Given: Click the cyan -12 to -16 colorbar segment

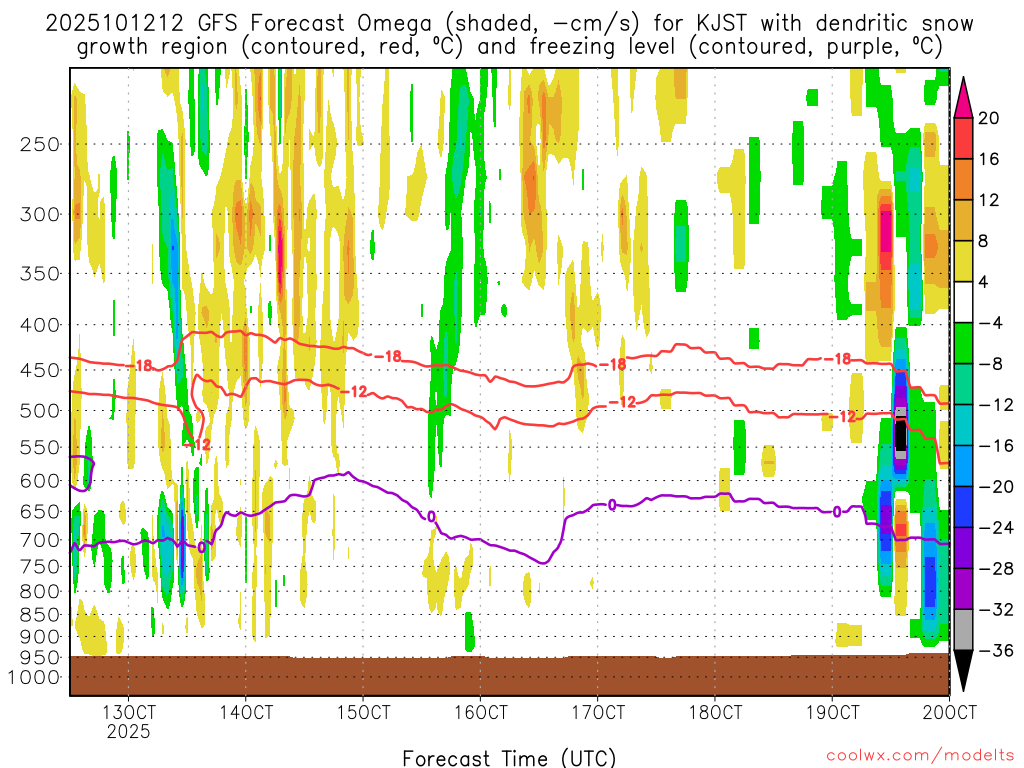Looking at the screenshot, I should pos(963,425).
